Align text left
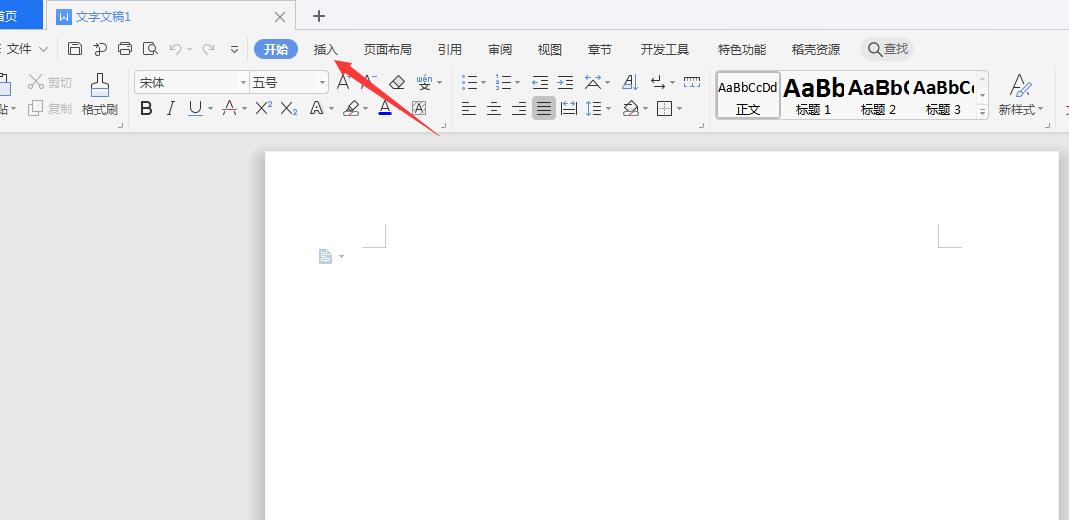Screen dimensions: 1069x520 pos(468,108)
